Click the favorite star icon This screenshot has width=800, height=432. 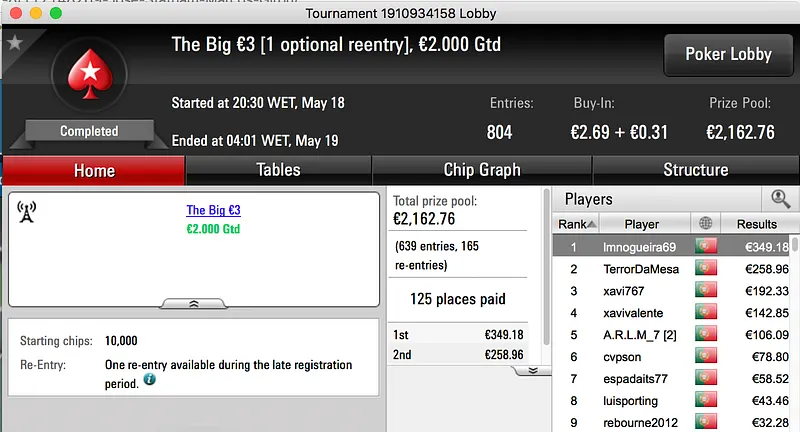[14, 43]
